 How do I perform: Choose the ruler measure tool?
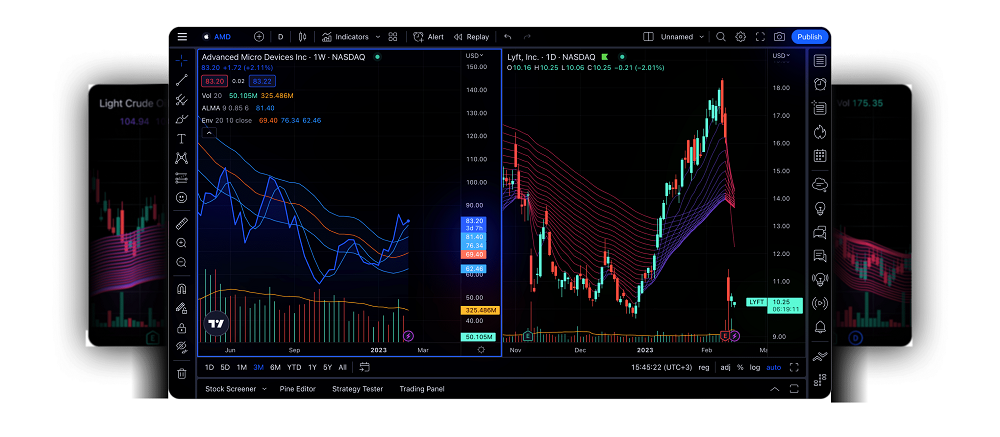pos(182,223)
